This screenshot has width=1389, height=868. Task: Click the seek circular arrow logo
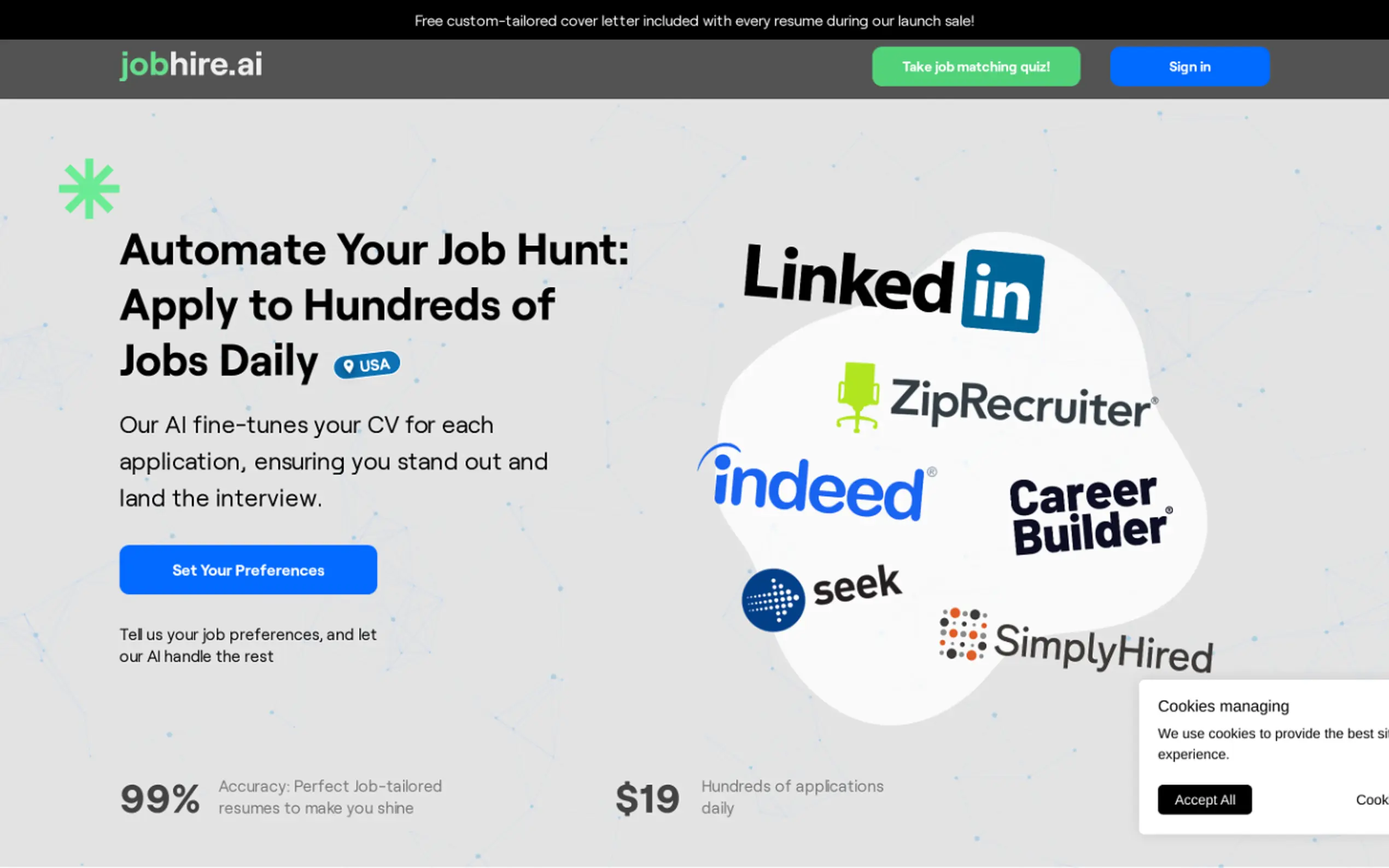(x=773, y=600)
